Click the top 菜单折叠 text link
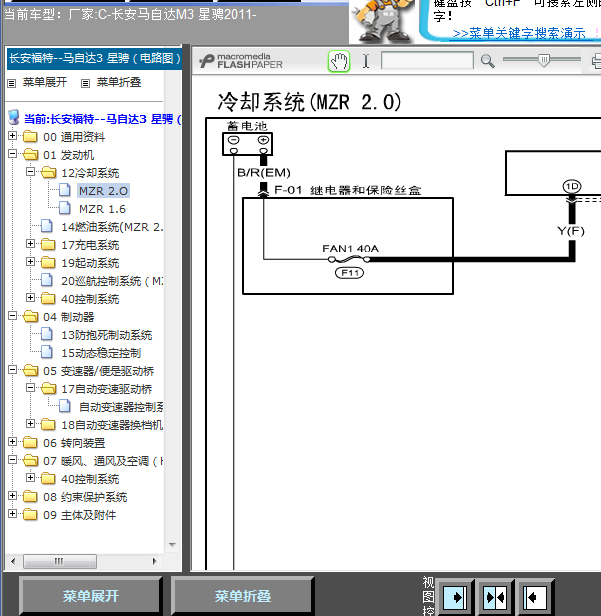Image resolution: width=601 pixels, height=616 pixels. [x=119, y=82]
